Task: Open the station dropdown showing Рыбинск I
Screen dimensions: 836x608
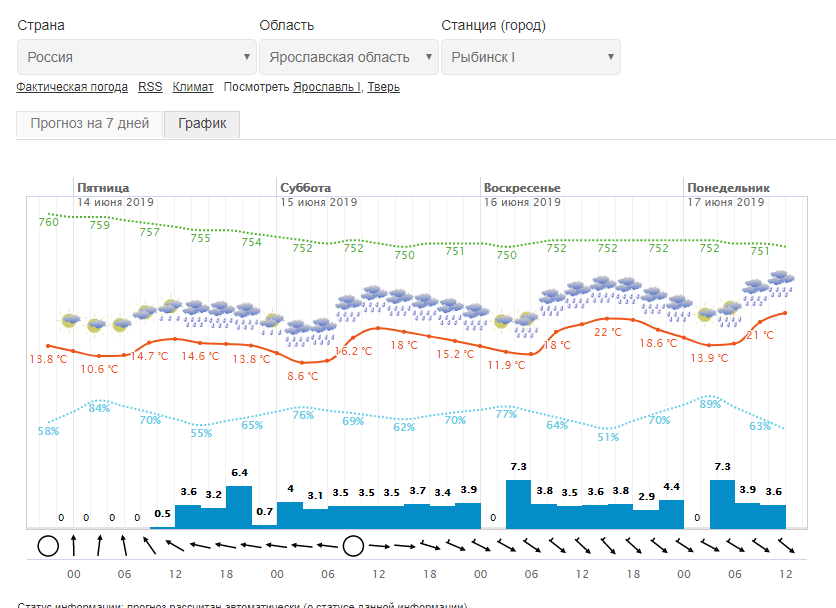Action: click(530, 57)
